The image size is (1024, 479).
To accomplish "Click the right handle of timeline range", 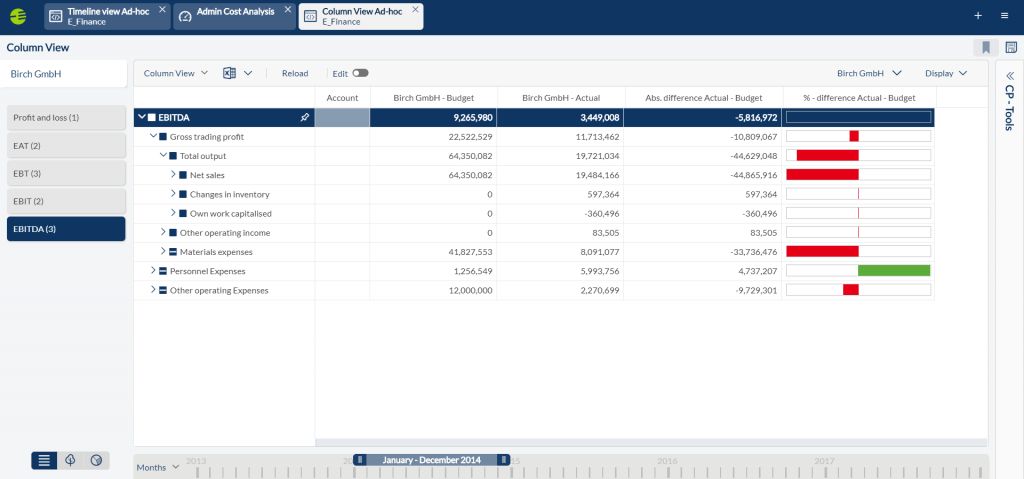I will point(504,460).
